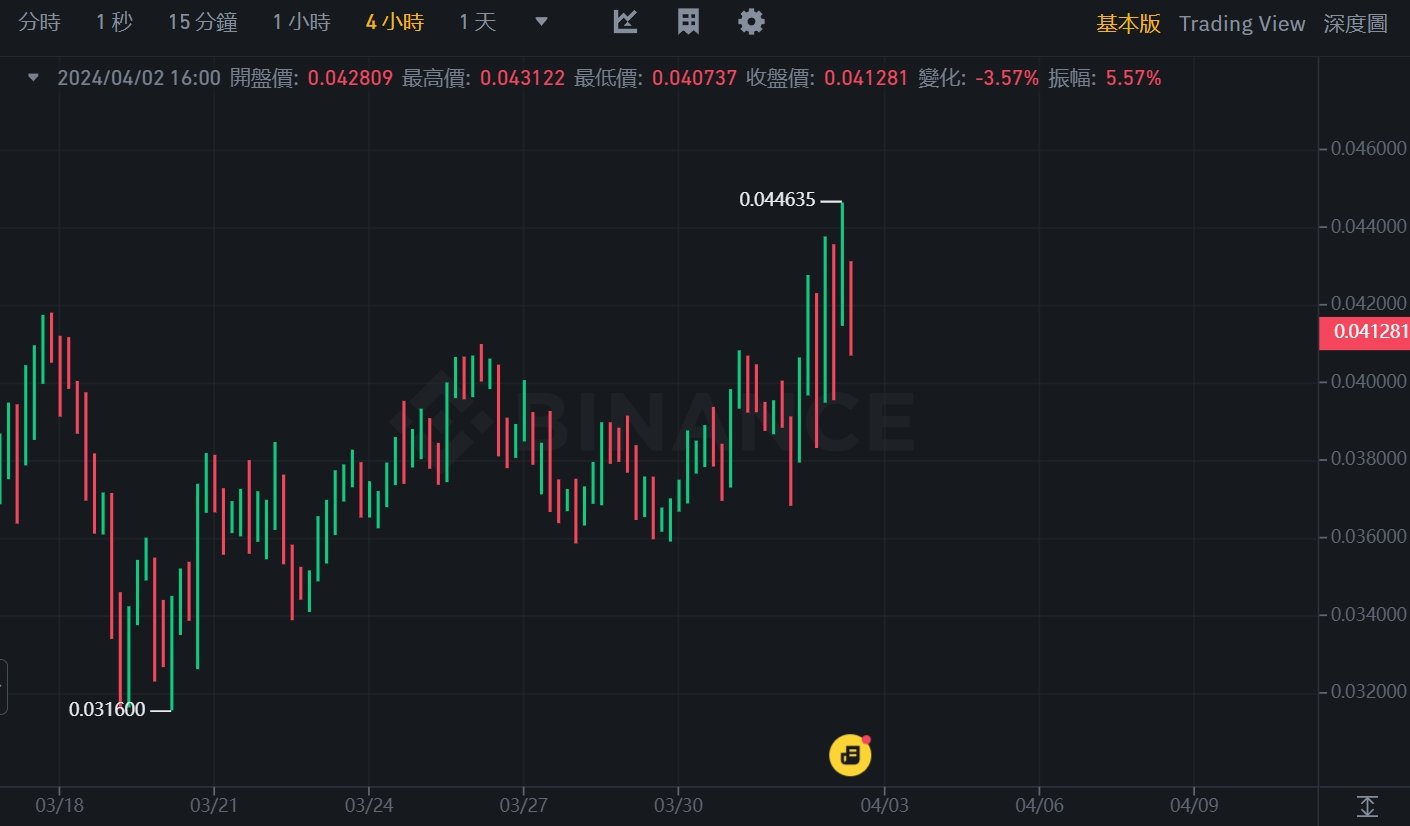Image resolution: width=1410 pixels, height=826 pixels.
Task: Select the 基本版 chart mode
Action: coord(1128,24)
